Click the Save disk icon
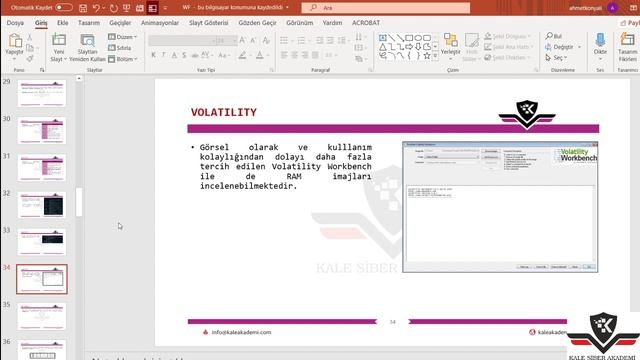This screenshot has width=640, height=360. [83, 8]
